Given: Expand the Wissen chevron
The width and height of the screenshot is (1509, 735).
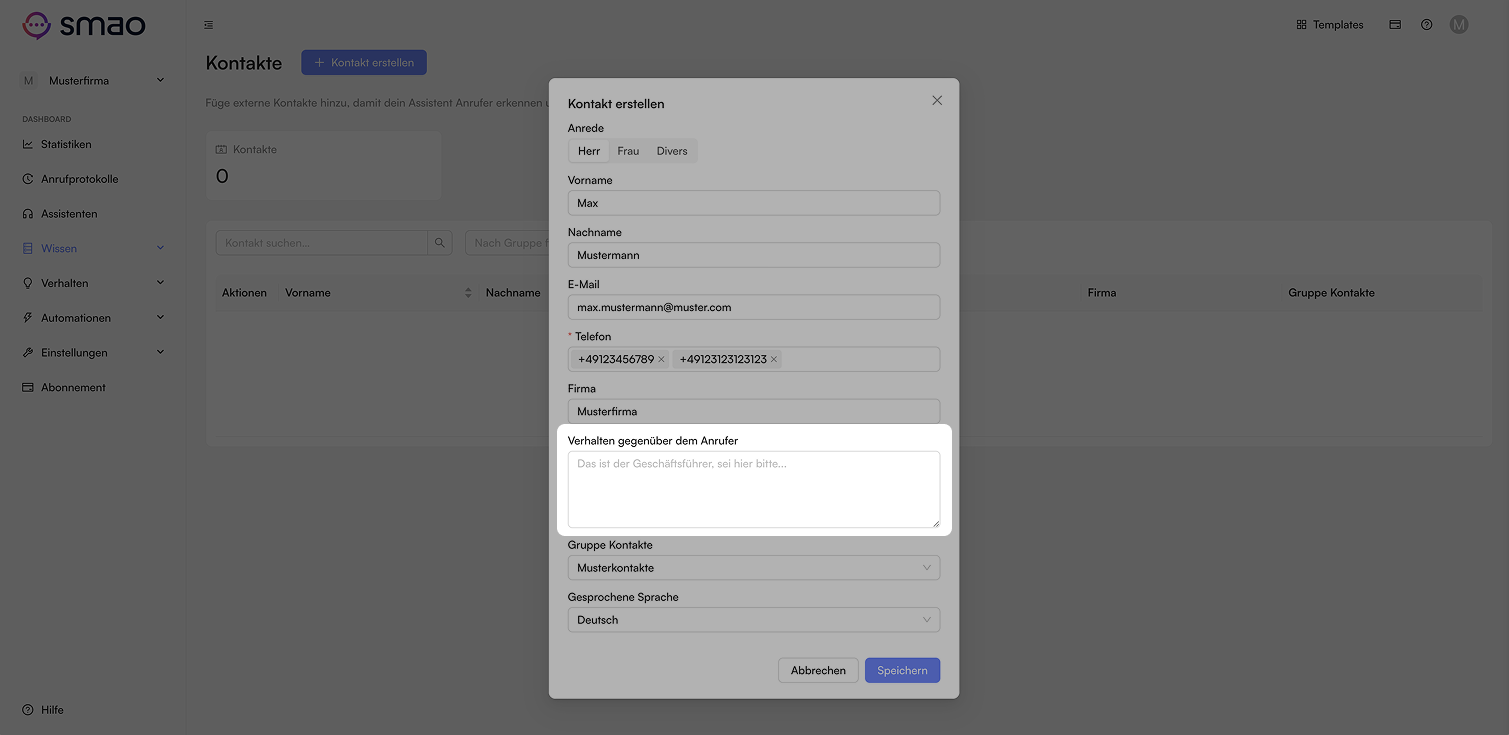Looking at the screenshot, I should click(x=160, y=248).
